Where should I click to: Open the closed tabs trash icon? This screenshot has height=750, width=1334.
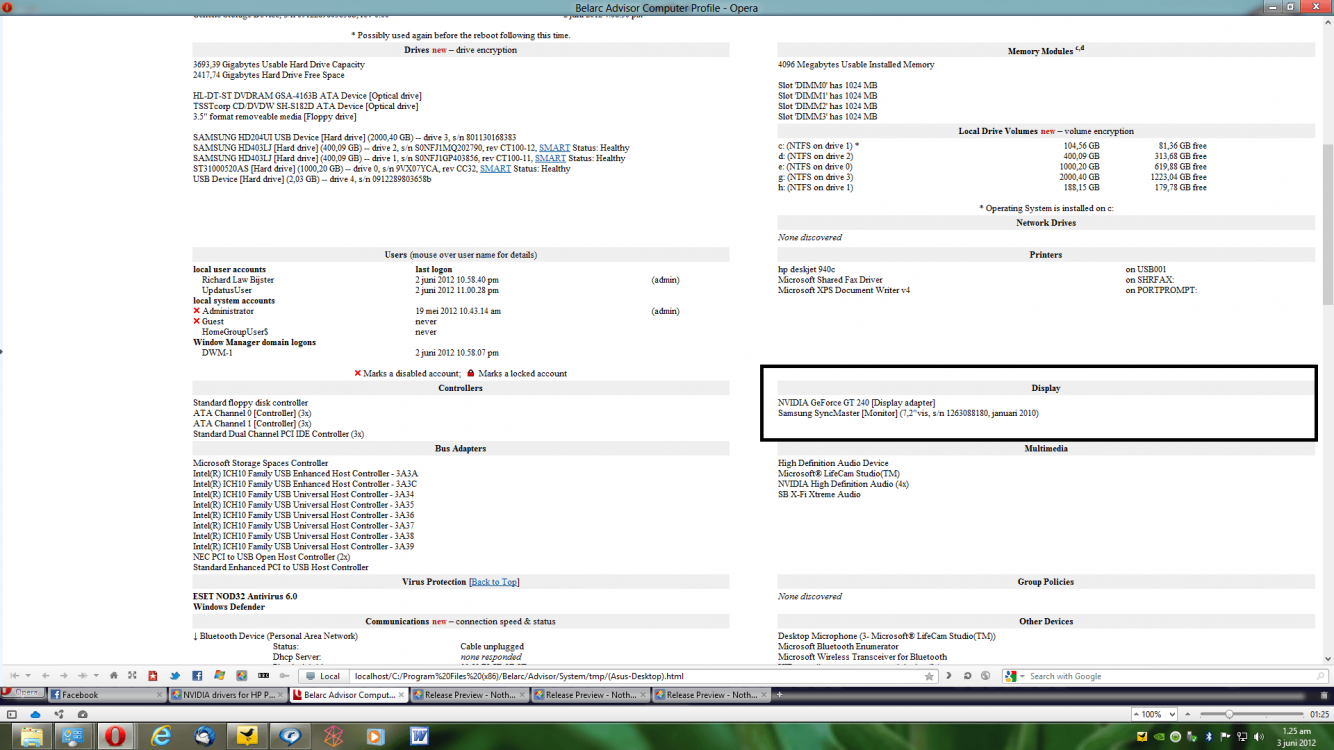click(1324, 695)
